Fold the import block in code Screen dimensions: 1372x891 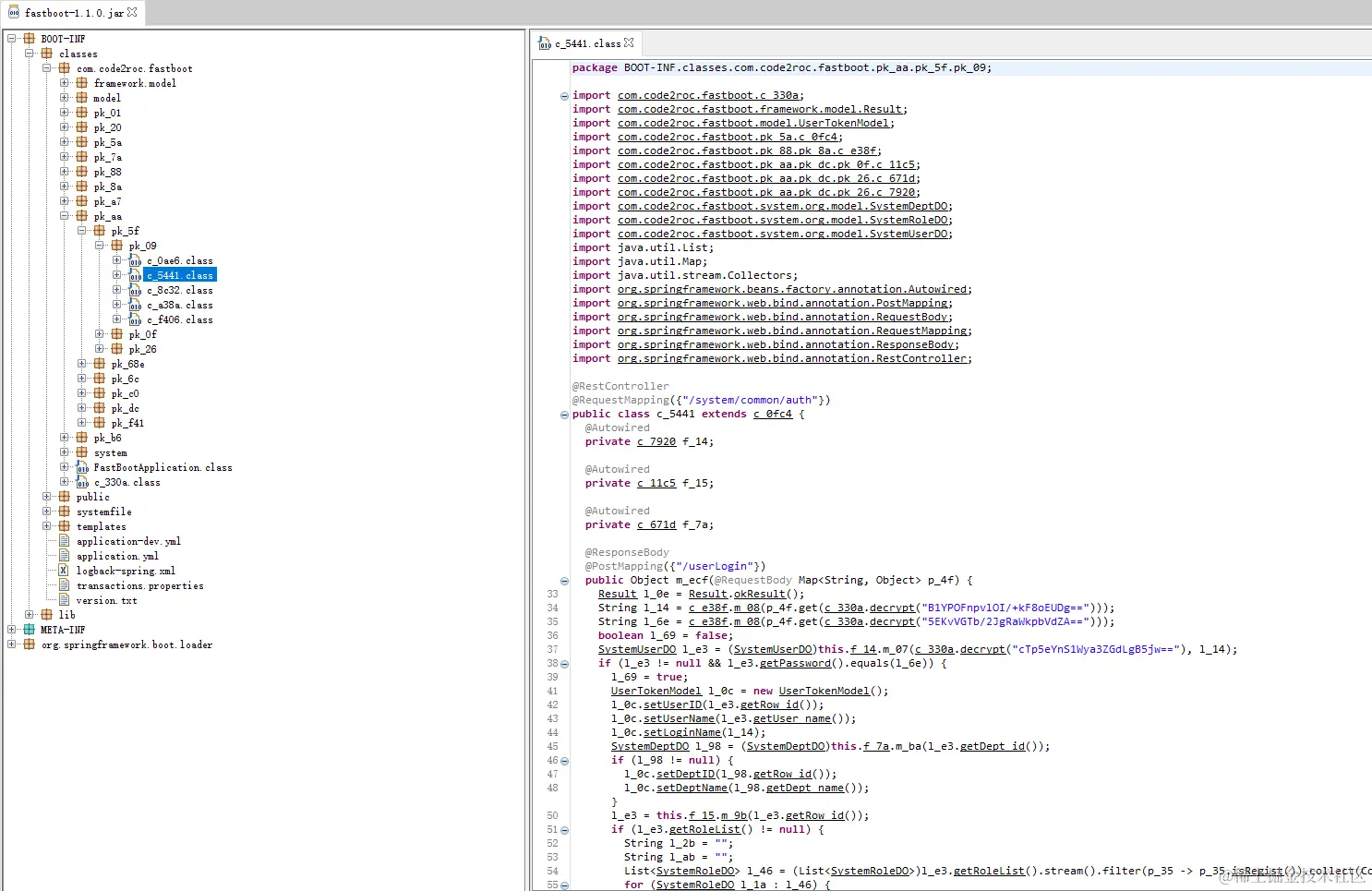pos(564,96)
